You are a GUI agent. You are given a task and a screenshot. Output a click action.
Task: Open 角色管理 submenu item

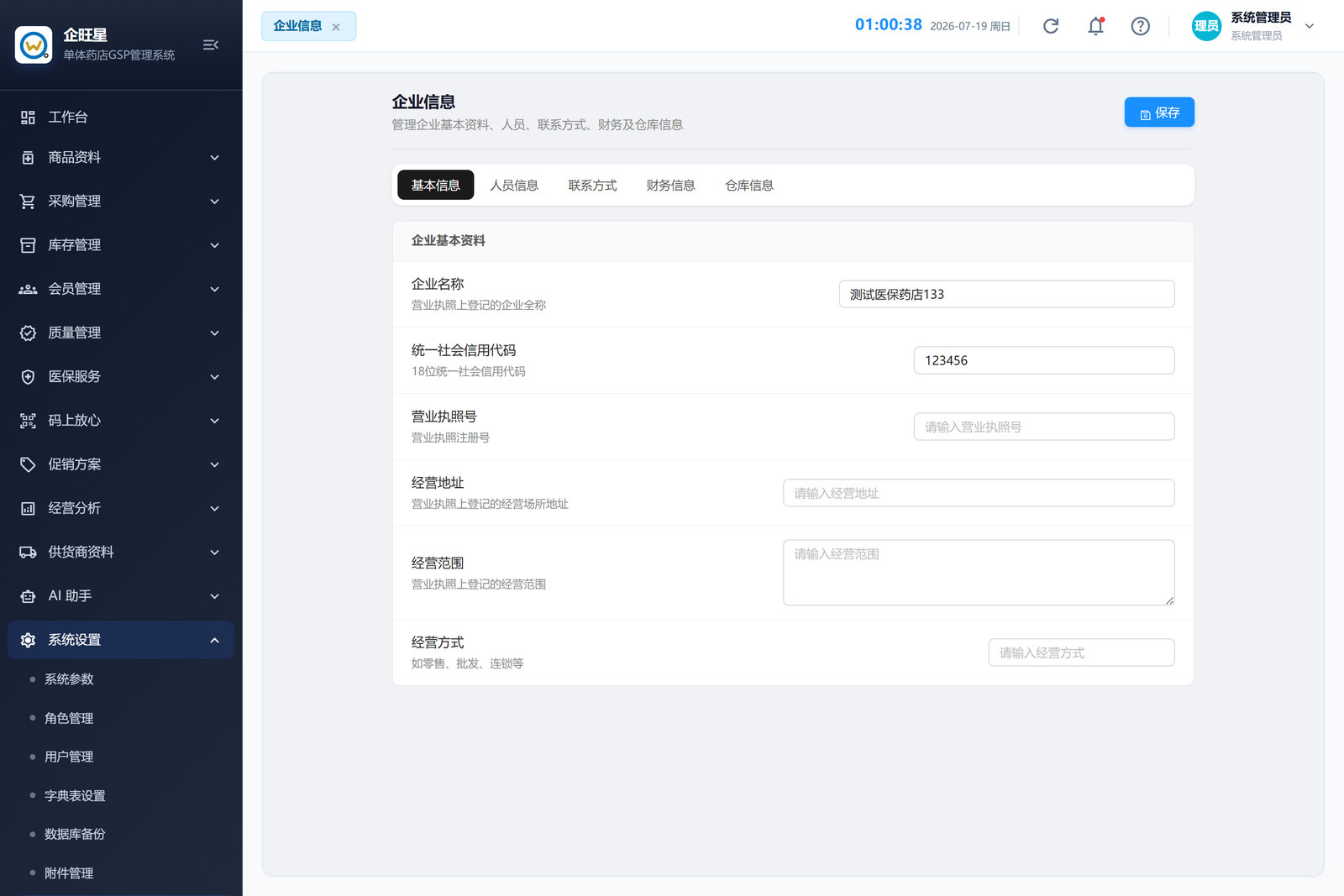tap(69, 718)
